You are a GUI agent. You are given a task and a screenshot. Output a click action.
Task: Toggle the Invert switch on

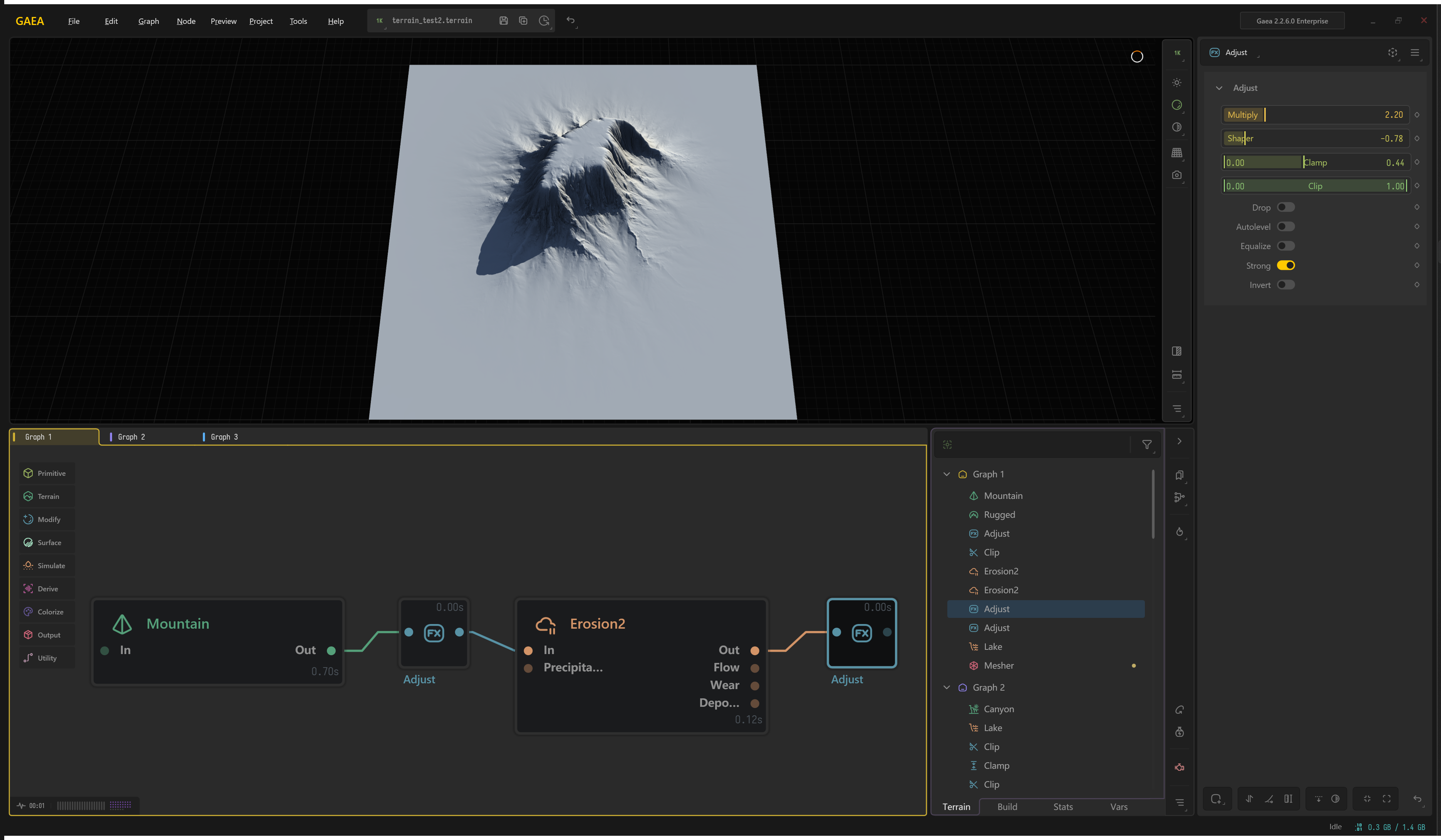tap(1285, 285)
